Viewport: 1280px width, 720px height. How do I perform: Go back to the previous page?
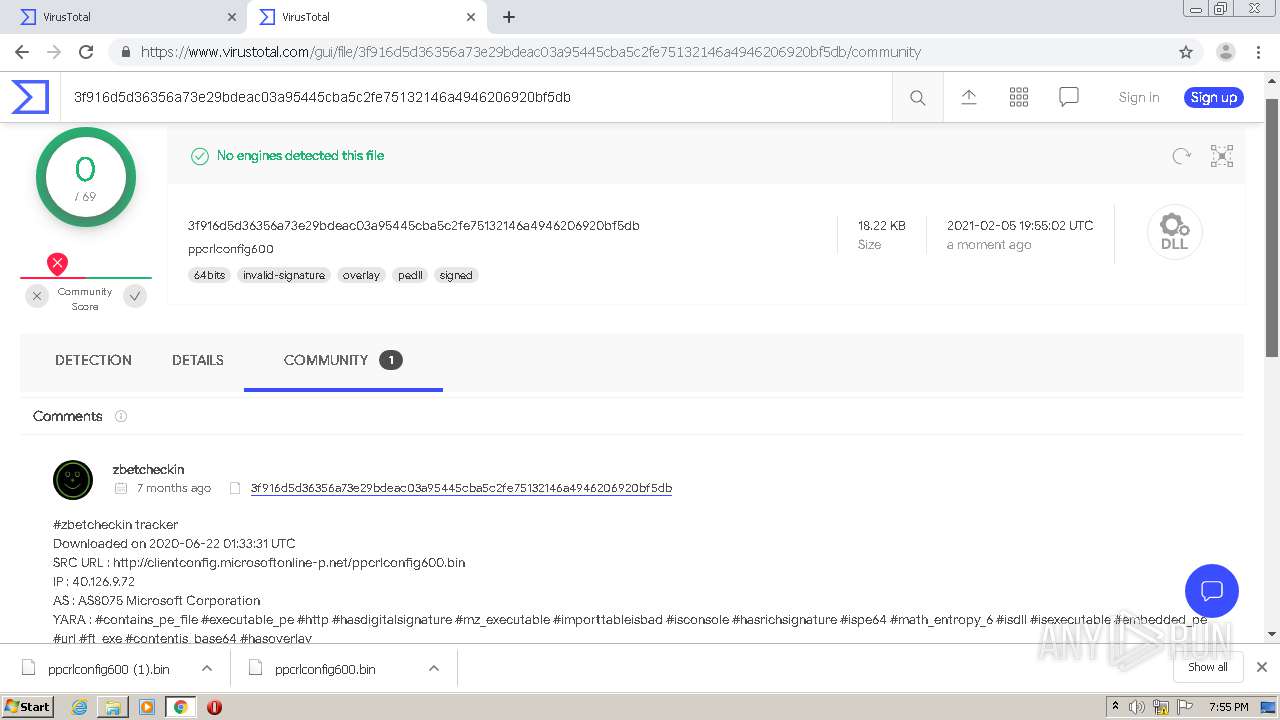click(x=21, y=52)
